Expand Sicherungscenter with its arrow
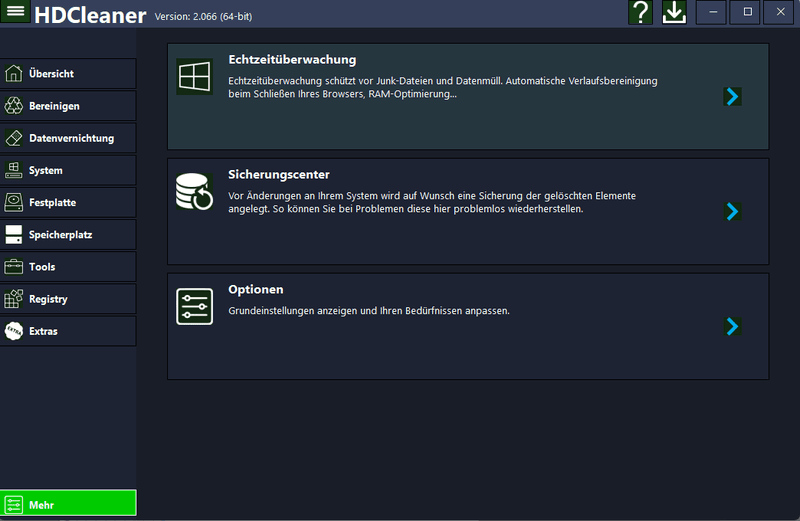This screenshot has width=800, height=521. click(732, 211)
